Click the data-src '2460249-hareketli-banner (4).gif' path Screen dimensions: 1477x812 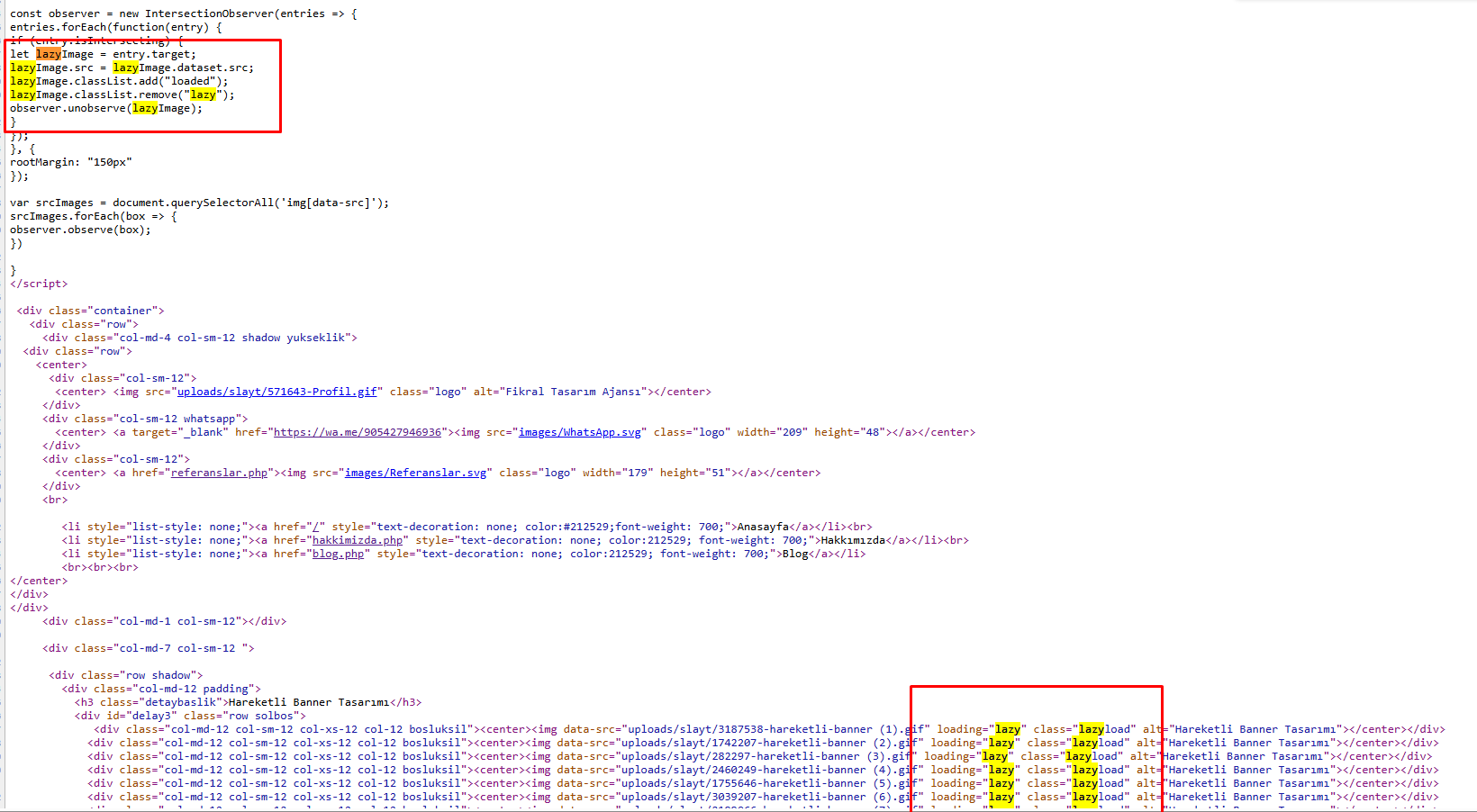[x=769, y=770]
